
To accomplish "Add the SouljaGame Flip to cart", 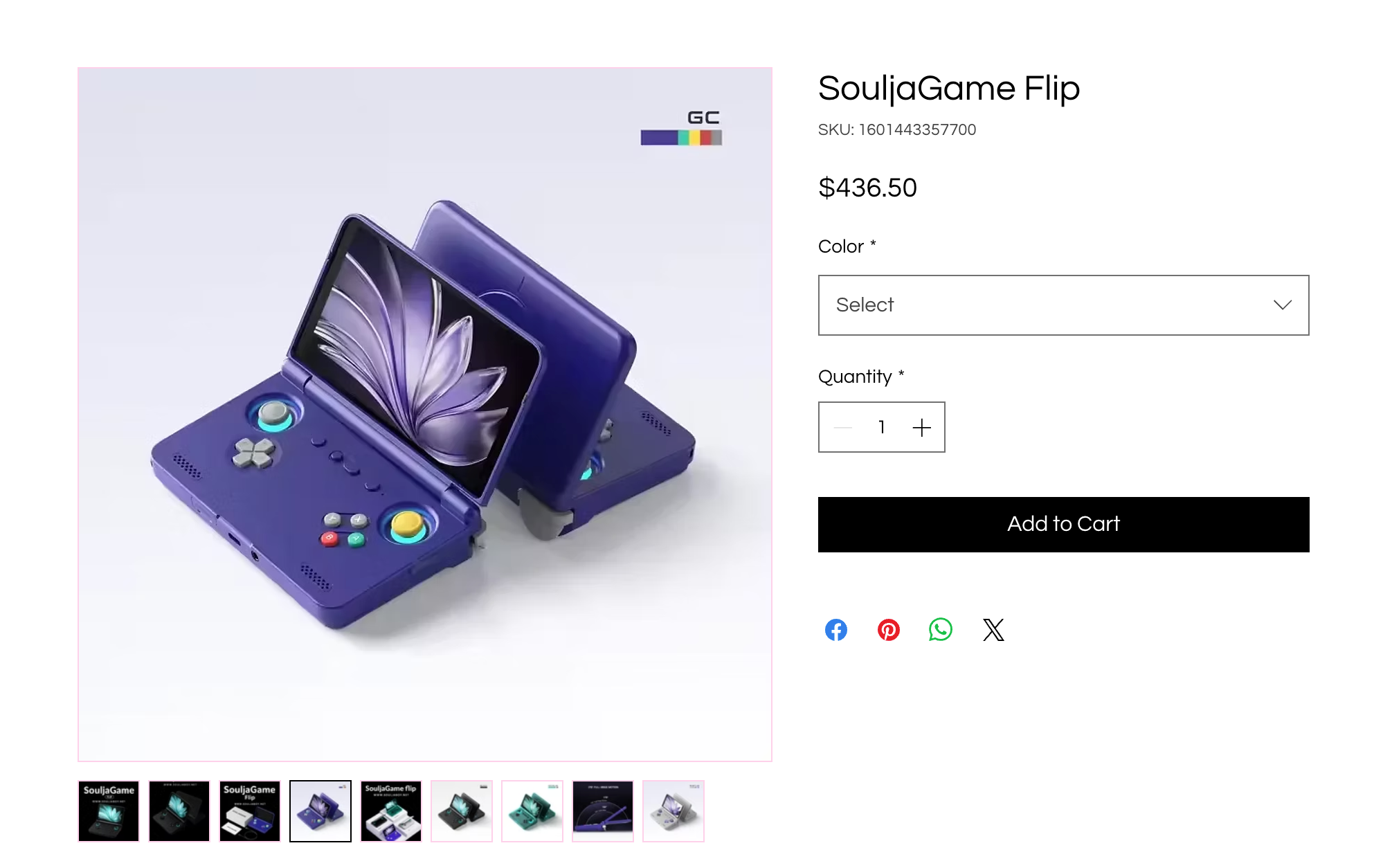I will (x=1063, y=525).
